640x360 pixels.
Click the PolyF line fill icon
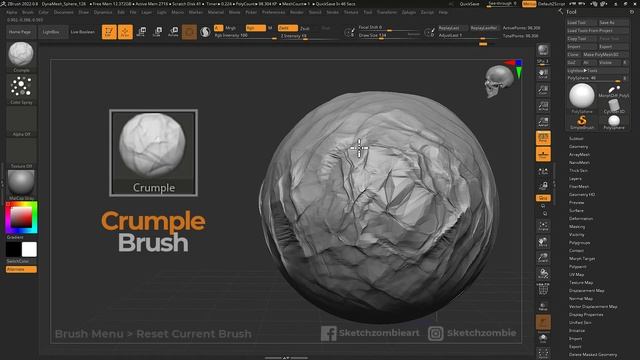(543, 289)
